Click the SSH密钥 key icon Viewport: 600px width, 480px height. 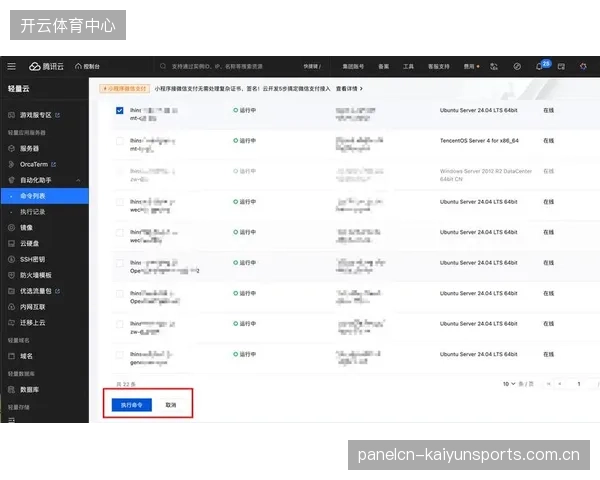click(x=11, y=259)
